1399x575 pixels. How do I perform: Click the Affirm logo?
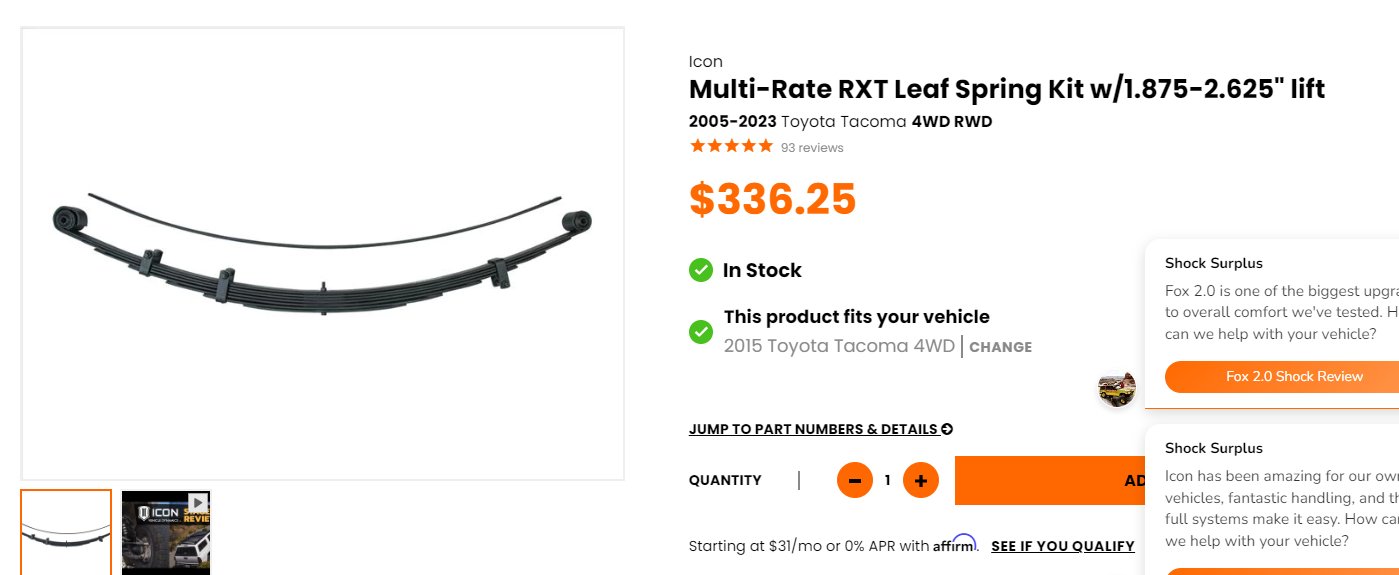[955, 544]
